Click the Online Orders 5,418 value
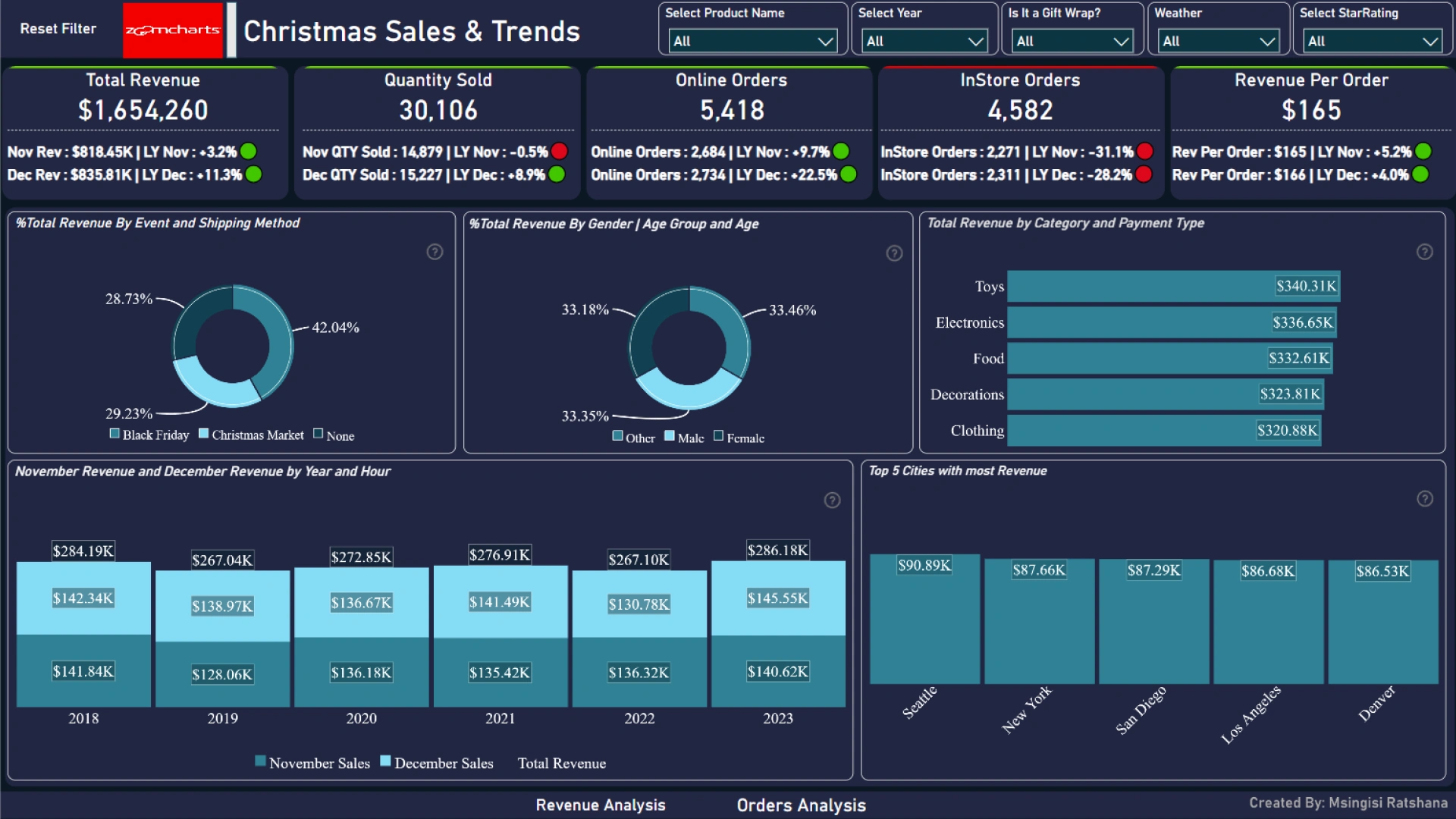This screenshot has height=819, width=1456. click(732, 111)
